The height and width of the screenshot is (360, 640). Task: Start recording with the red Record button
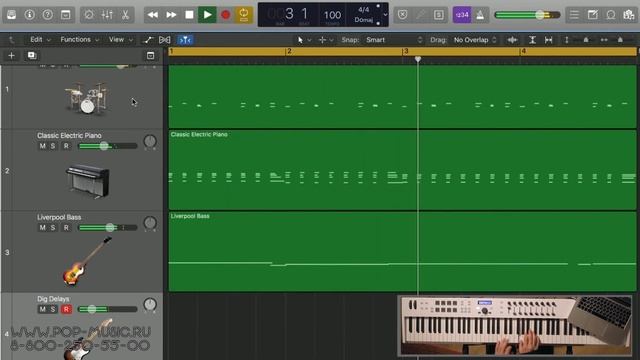tap(225, 15)
